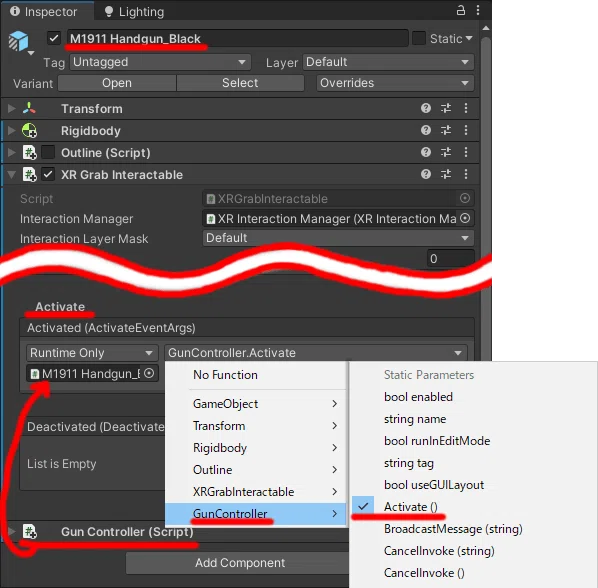Click Interaction Manager object picker circle
This screenshot has height=588, width=598.
465,218
